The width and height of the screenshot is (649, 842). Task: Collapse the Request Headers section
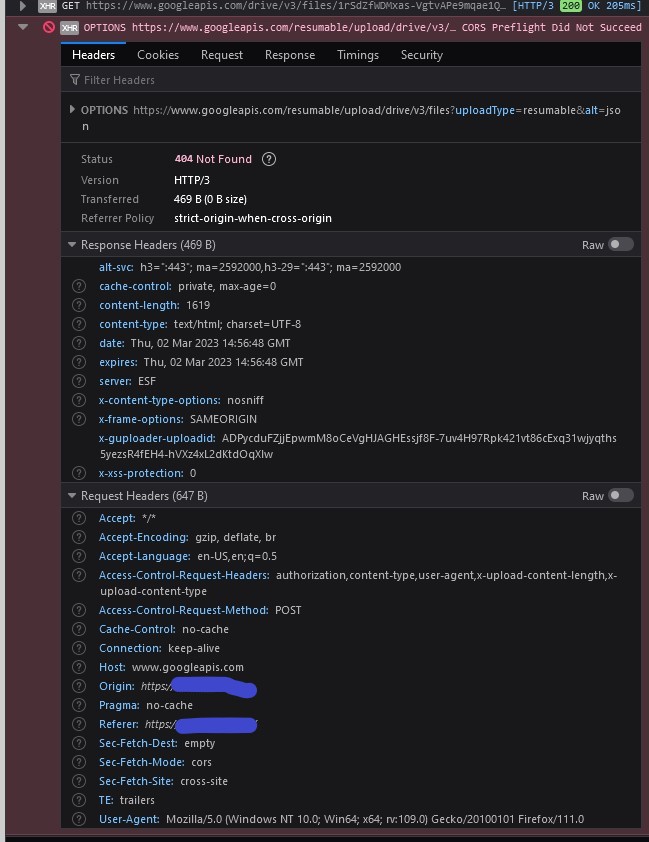click(x=71, y=495)
